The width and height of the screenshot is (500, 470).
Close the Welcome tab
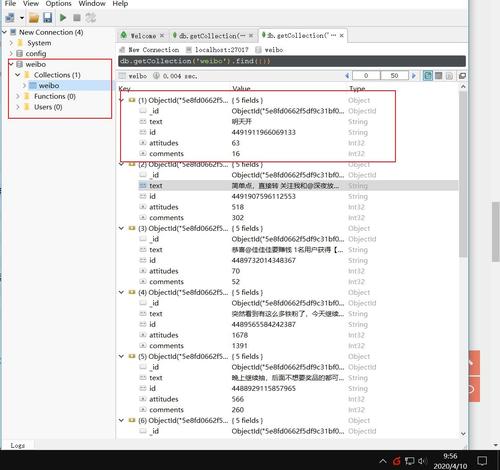162,35
